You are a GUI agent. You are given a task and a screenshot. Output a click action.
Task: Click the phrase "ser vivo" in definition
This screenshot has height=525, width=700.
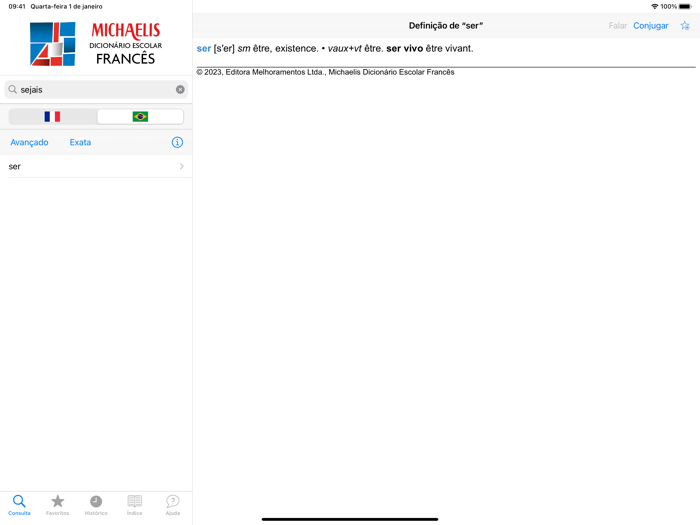point(404,49)
